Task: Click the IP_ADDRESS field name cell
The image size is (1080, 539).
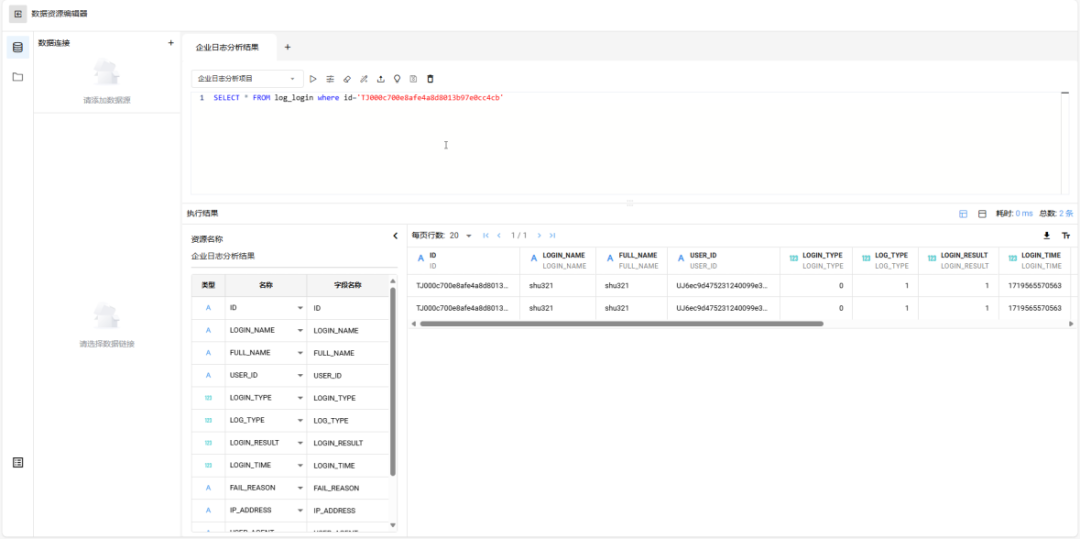Action: (348, 511)
